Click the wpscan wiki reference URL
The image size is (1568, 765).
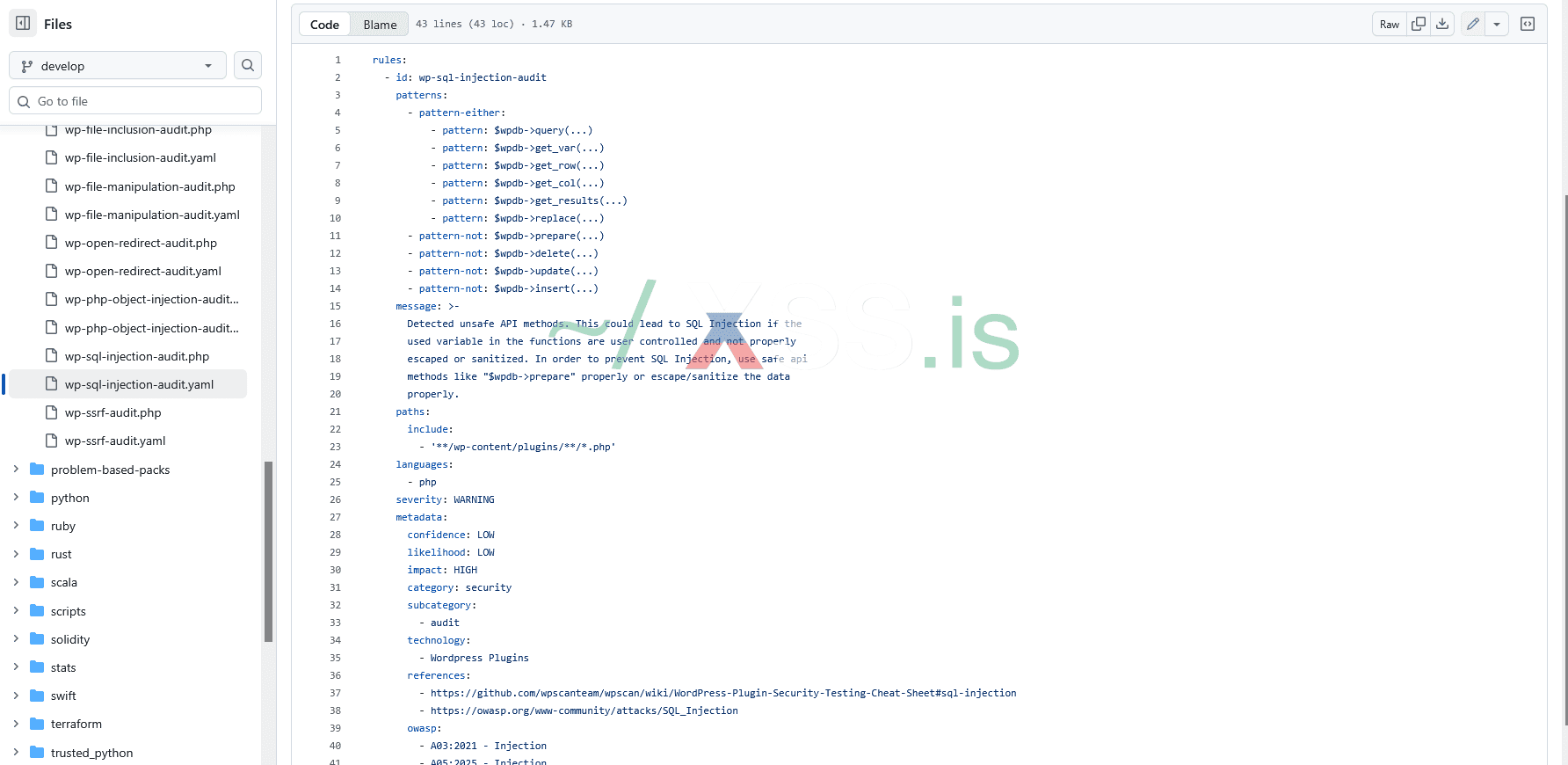[723, 693]
